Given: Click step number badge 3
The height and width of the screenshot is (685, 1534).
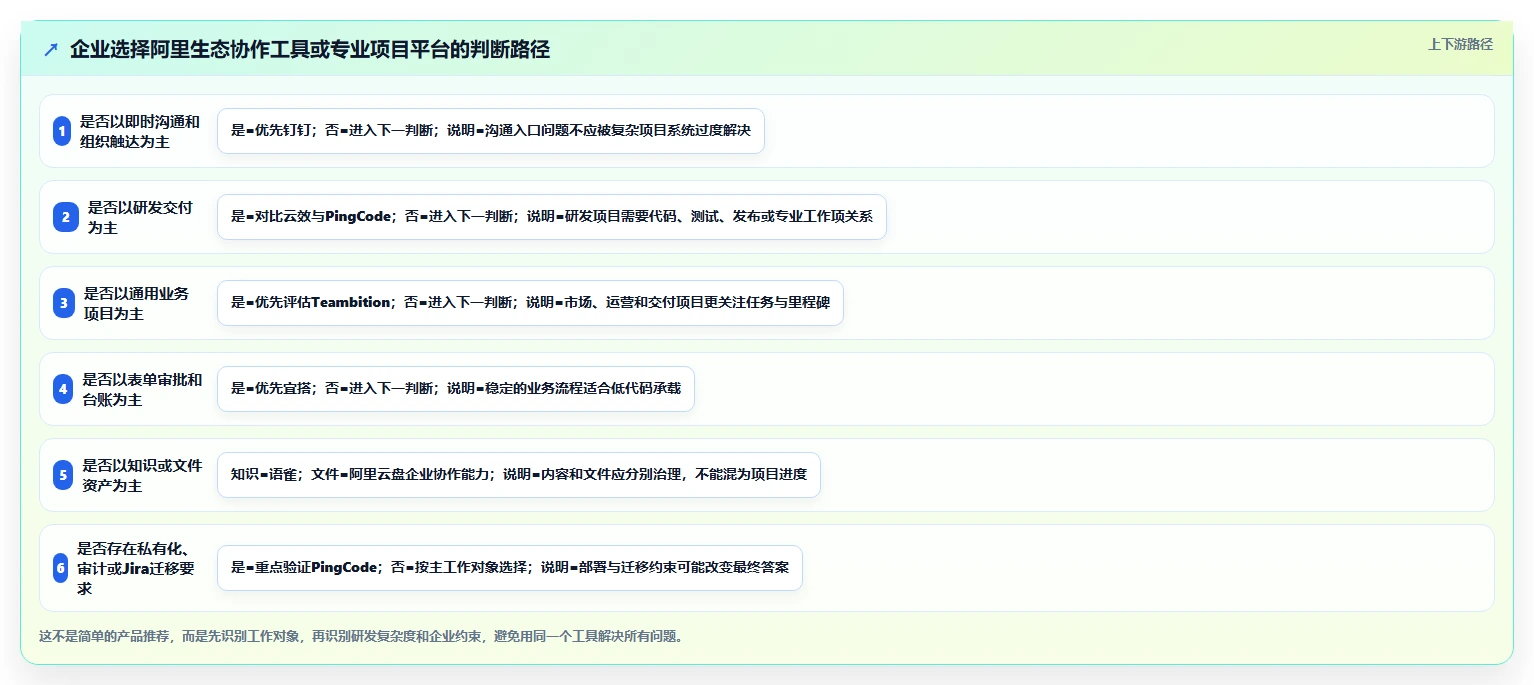Looking at the screenshot, I should [x=64, y=303].
